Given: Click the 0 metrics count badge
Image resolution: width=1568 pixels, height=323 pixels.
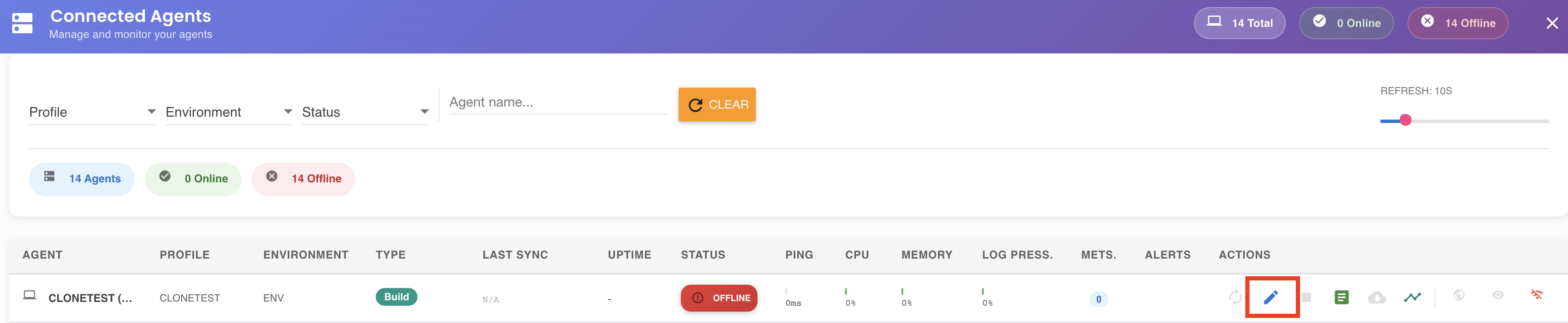Looking at the screenshot, I should (1098, 299).
